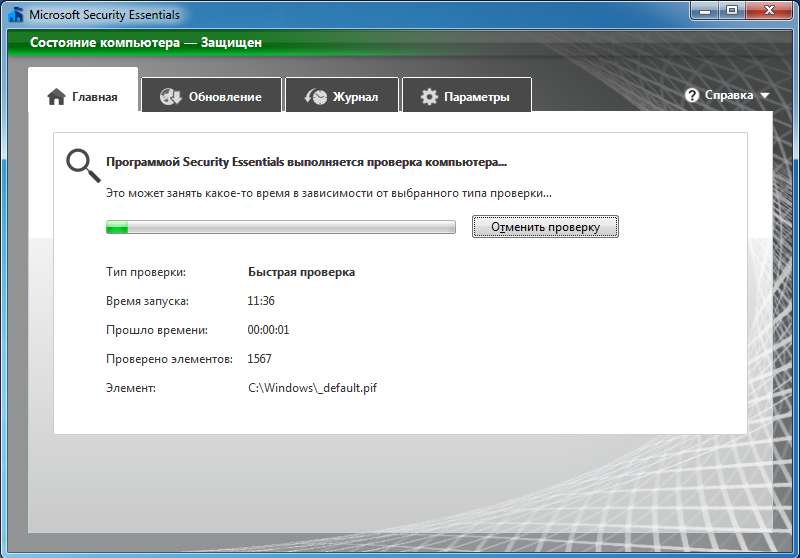The width and height of the screenshot is (800, 558).
Task: Click the question mark help icon
Action: pyautogui.click(x=692, y=95)
